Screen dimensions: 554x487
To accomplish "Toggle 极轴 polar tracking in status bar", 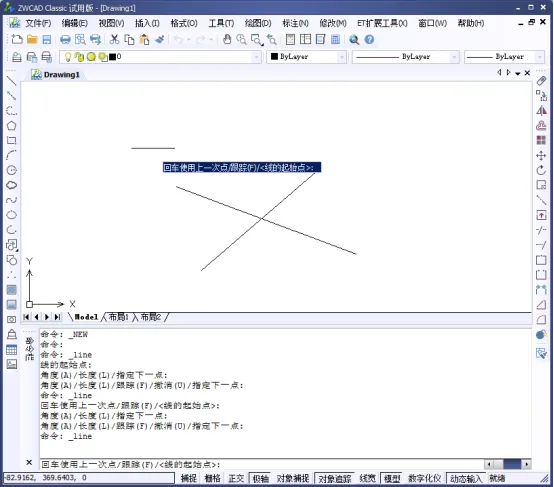I will 260,479.
